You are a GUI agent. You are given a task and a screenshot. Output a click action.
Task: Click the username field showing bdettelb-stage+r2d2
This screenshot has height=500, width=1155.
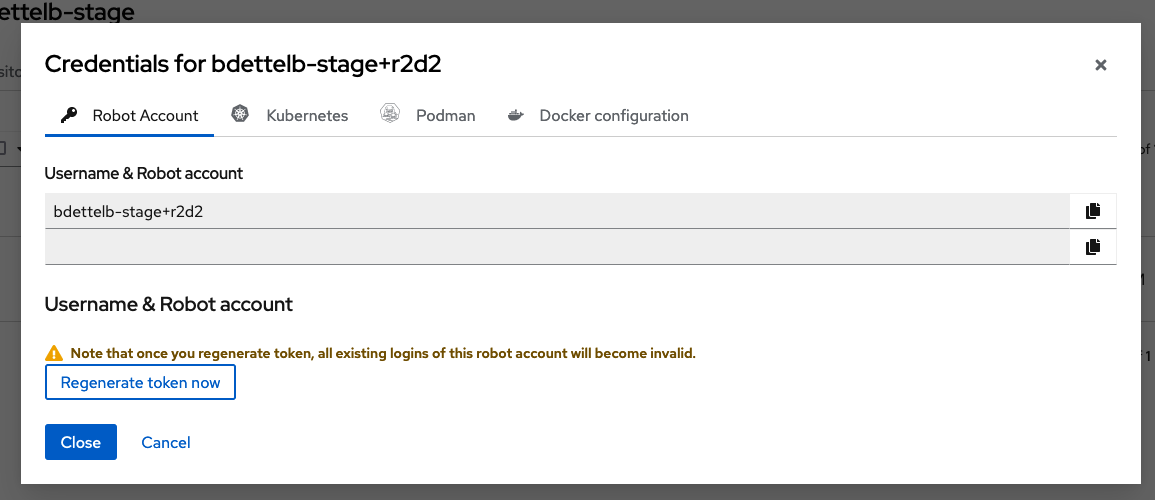click(x=556, y=211)
